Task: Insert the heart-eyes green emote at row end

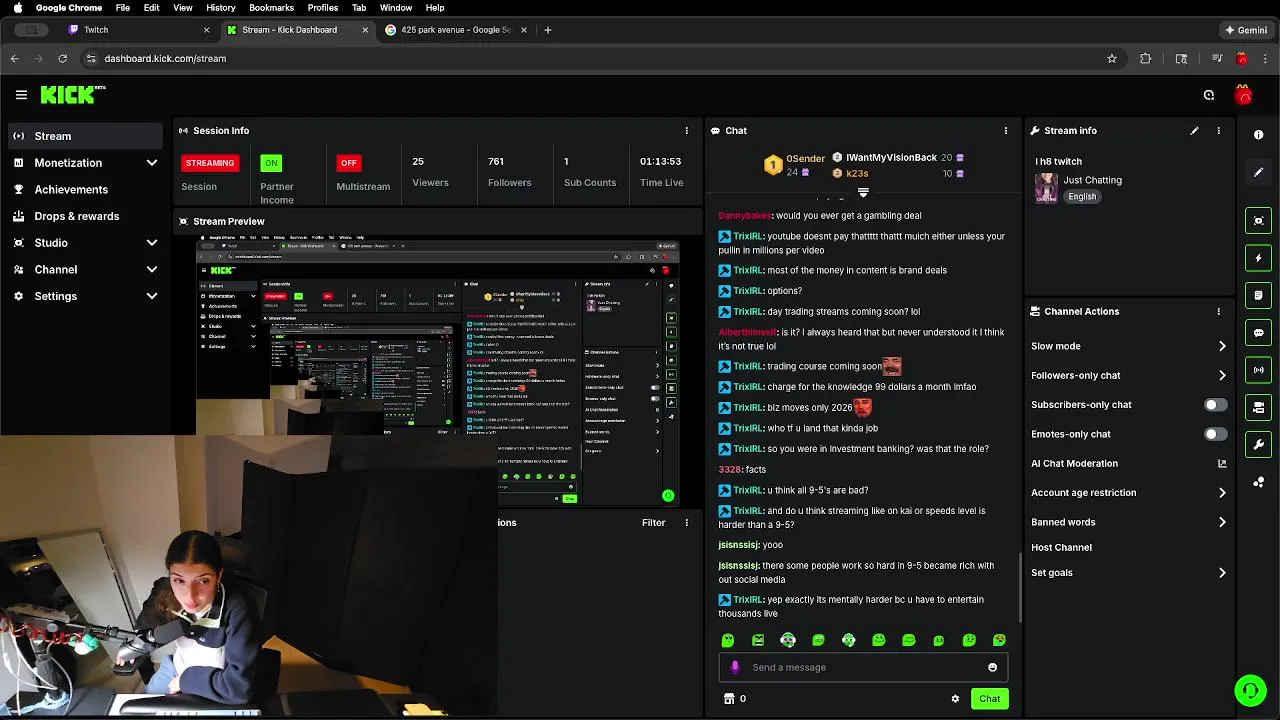Action: pyautogui.click(x=999, y=640)
